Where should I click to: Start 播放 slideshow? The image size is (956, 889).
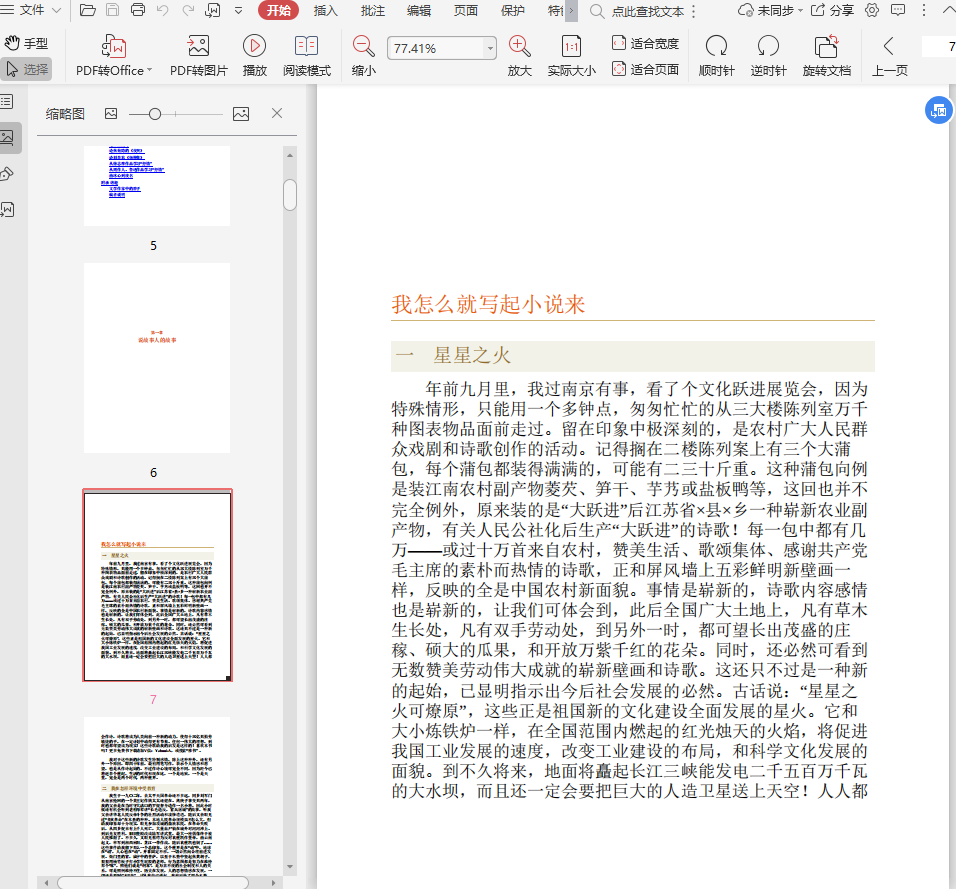click(x=254, y=55)
